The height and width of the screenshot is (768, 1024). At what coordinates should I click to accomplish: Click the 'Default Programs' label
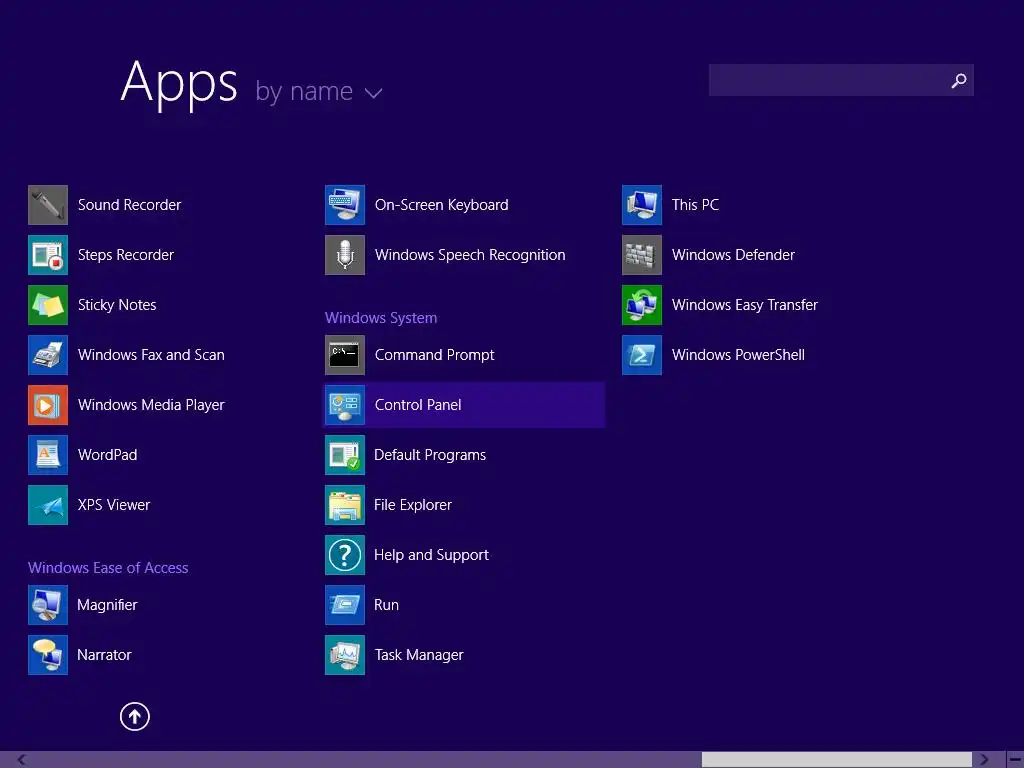tap(430, 455)
